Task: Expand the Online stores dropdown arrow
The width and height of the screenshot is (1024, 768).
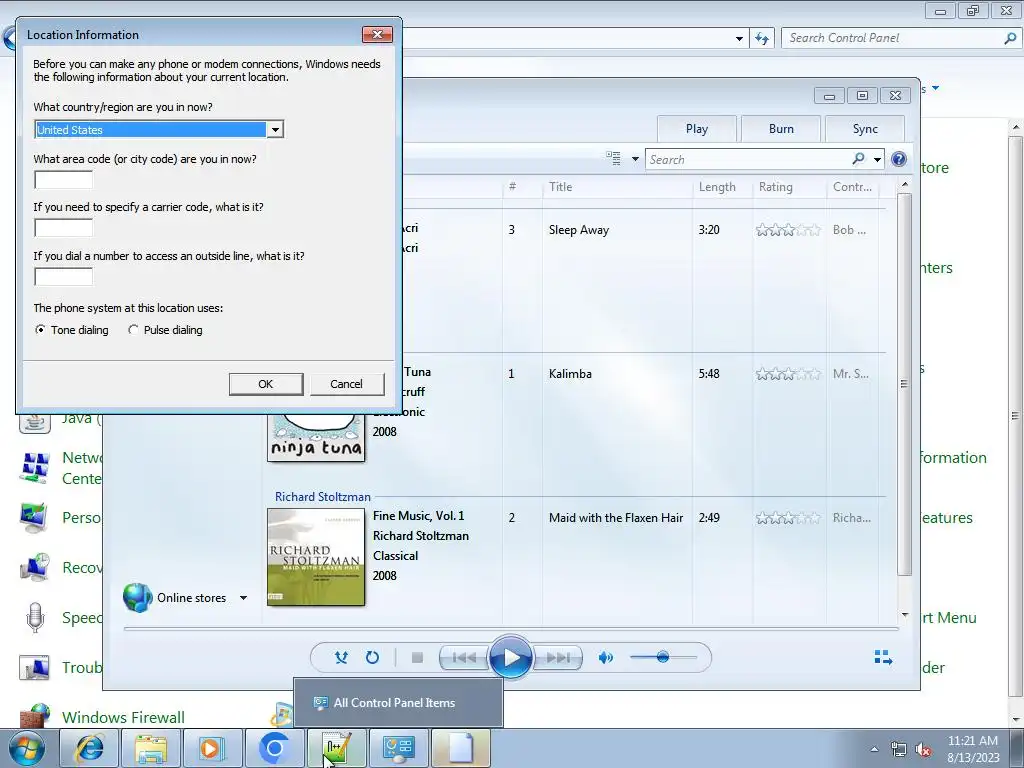Action: pos(244,598)
